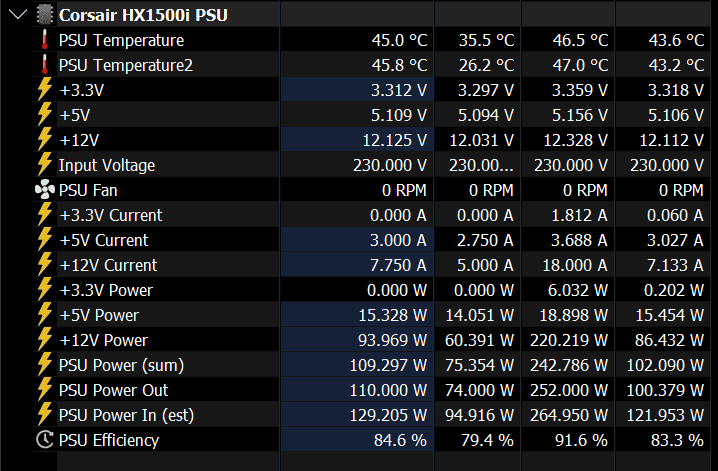Click the 45.0 °C PSU Temperature value

399,40
